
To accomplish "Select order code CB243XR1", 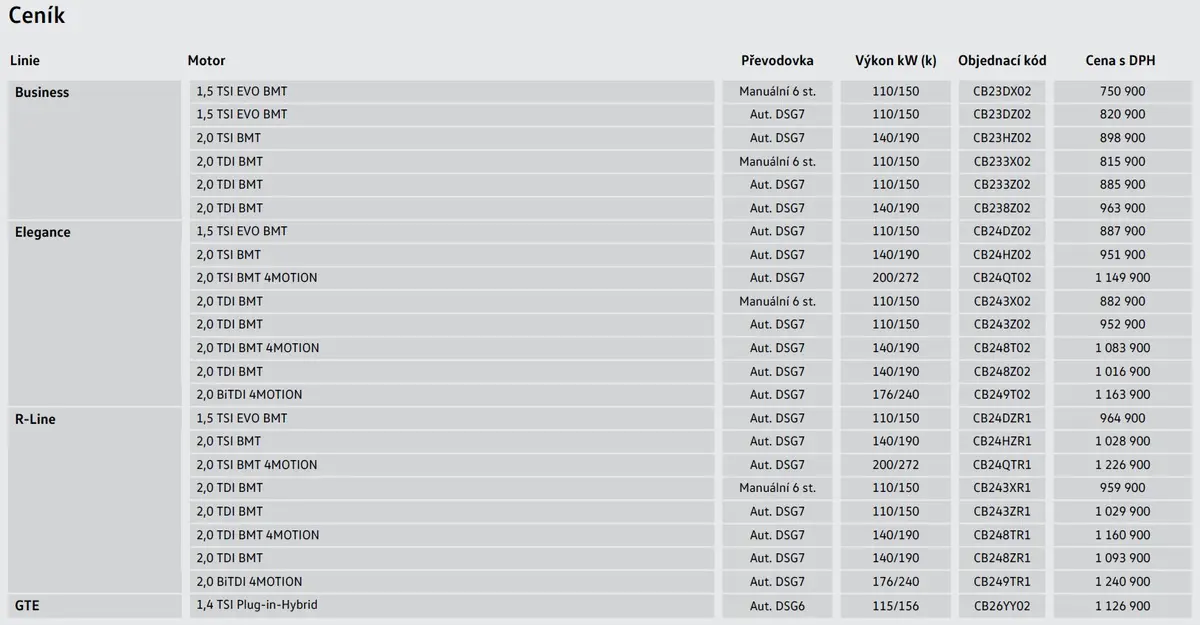I will pos(1002,488).
